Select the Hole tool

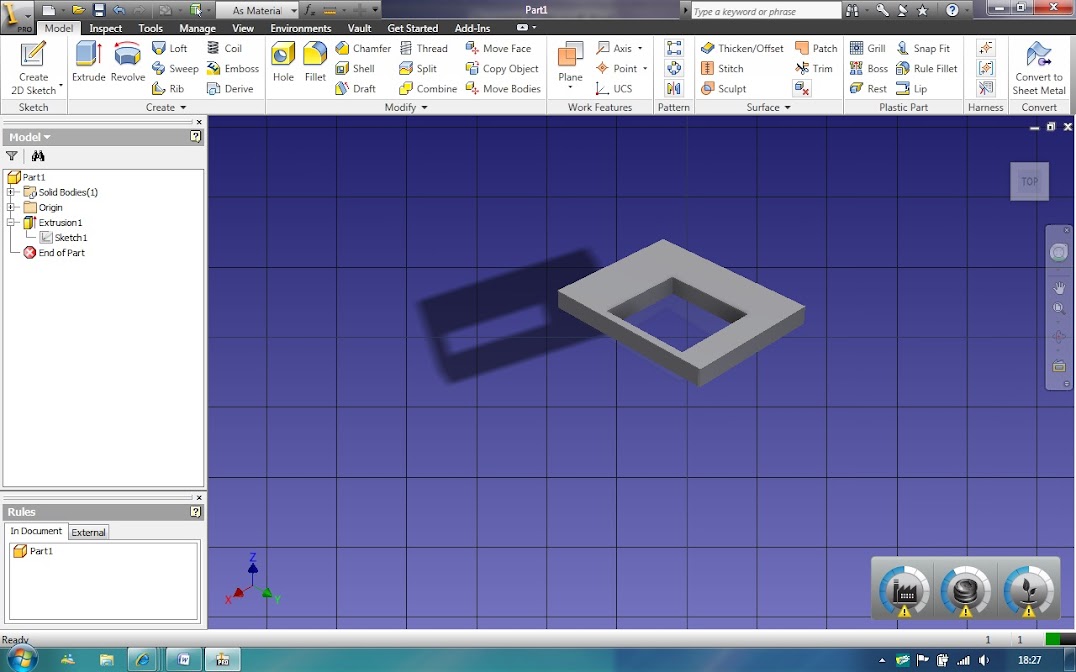[x=283, y=62]
